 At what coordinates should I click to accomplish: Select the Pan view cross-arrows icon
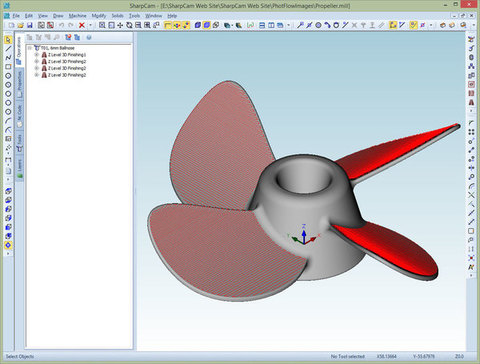pyautogui.click(x=120, y=25)
